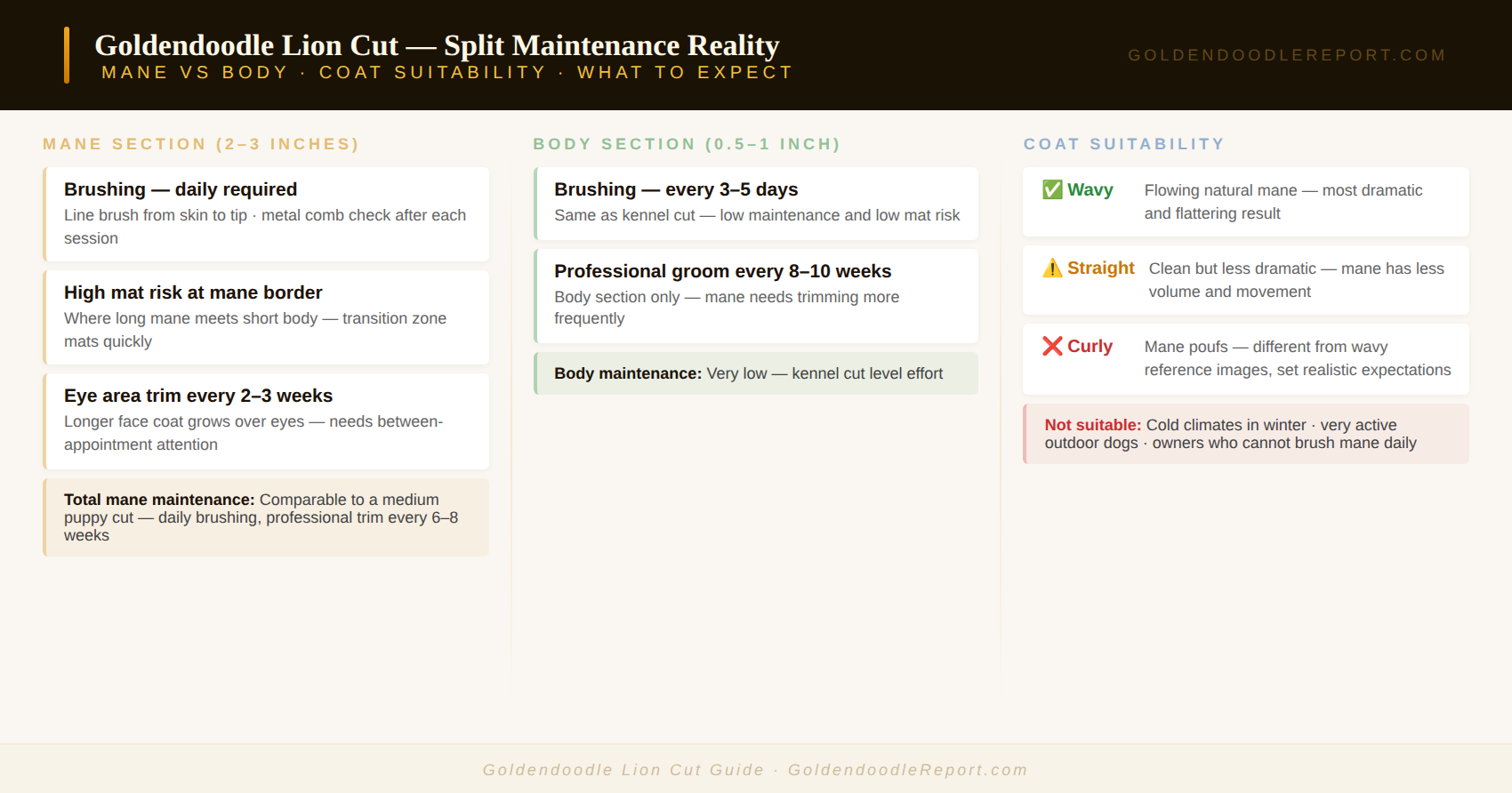
Task: Click the warning triangle icon beside Straight
Action: tap(1052, 268)
